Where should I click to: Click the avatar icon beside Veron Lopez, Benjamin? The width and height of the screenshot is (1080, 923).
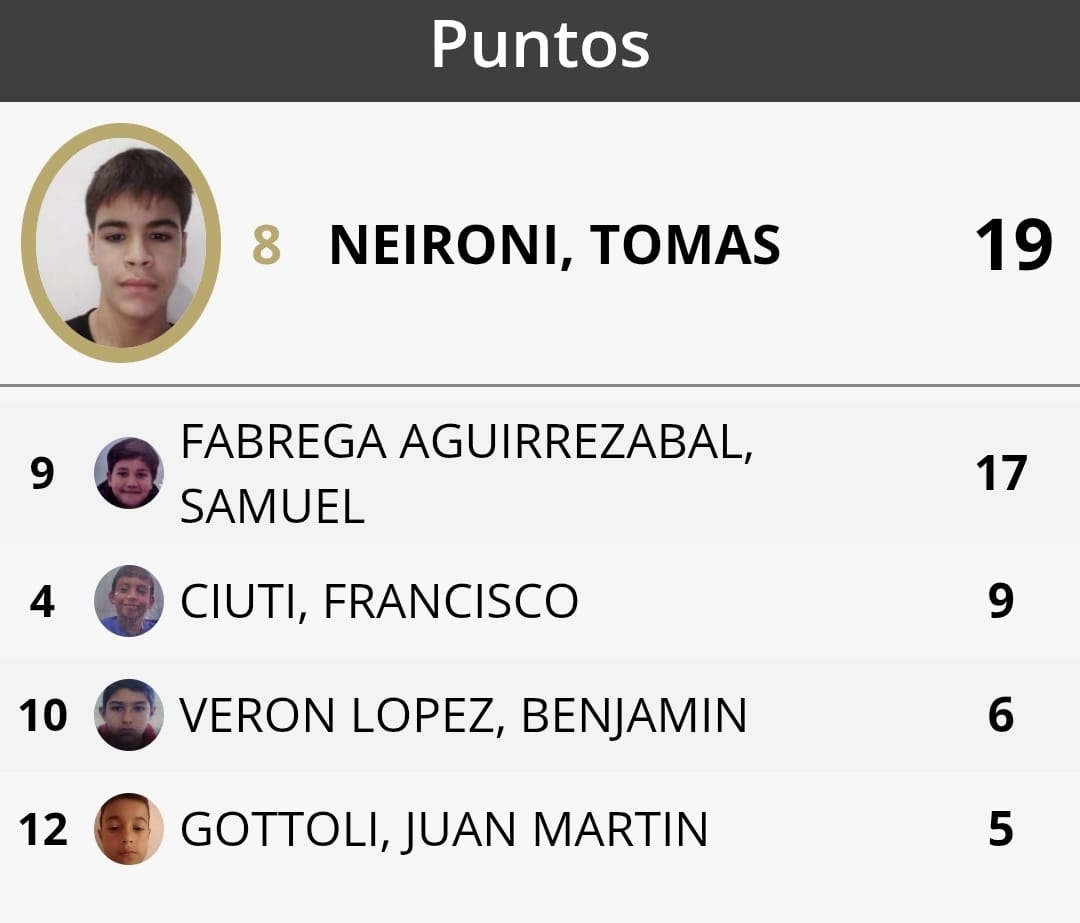[129, 715]
